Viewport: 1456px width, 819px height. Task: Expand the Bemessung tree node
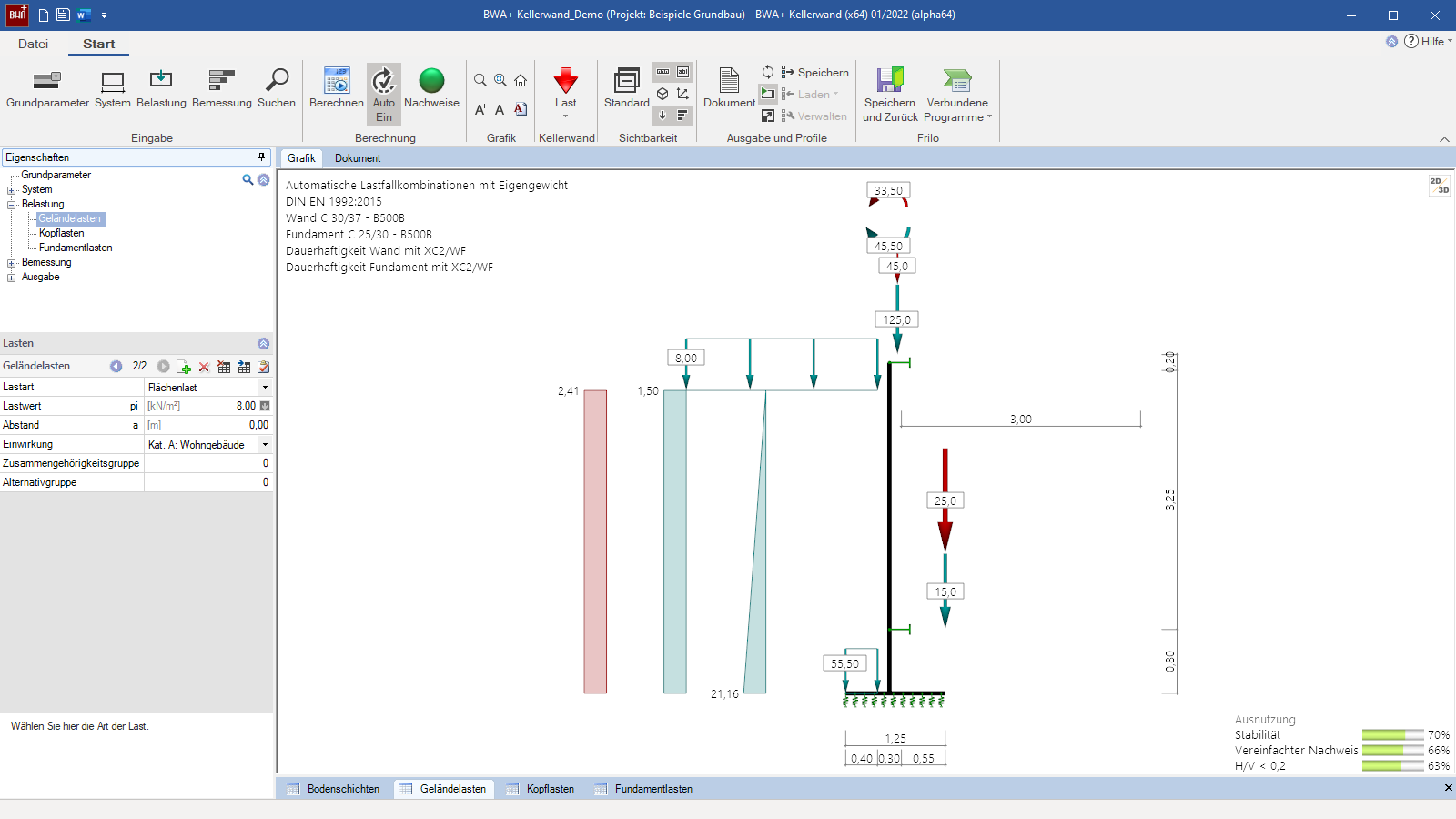pyautogui.click(x=12, y=263)
